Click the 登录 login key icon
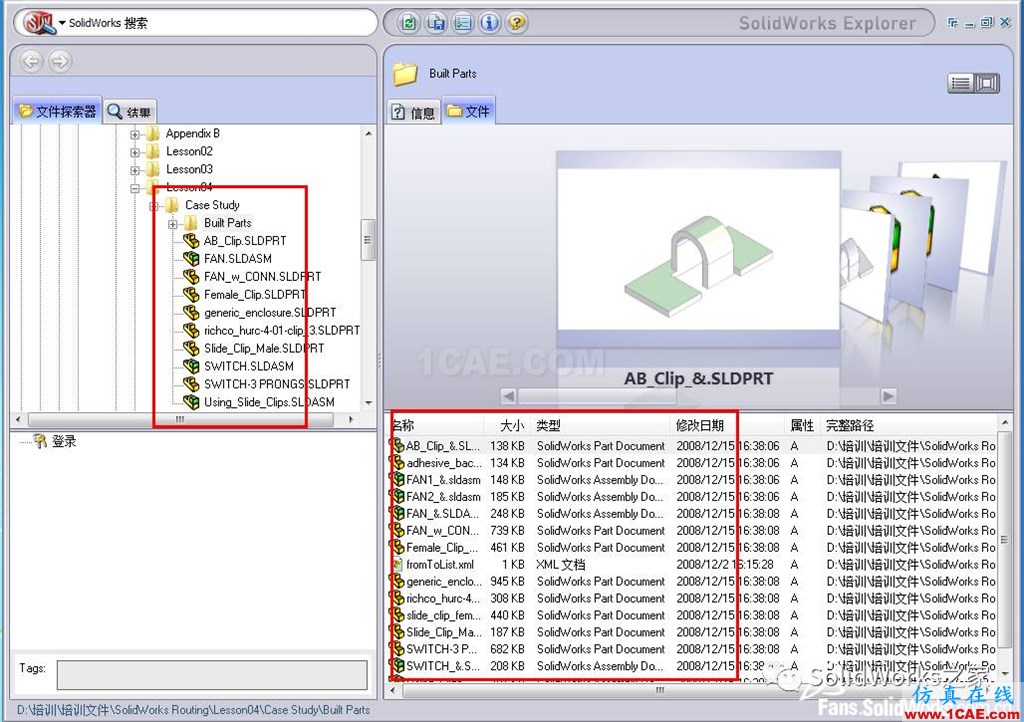This screenshot has height=722, width=1024. (40, 441)
